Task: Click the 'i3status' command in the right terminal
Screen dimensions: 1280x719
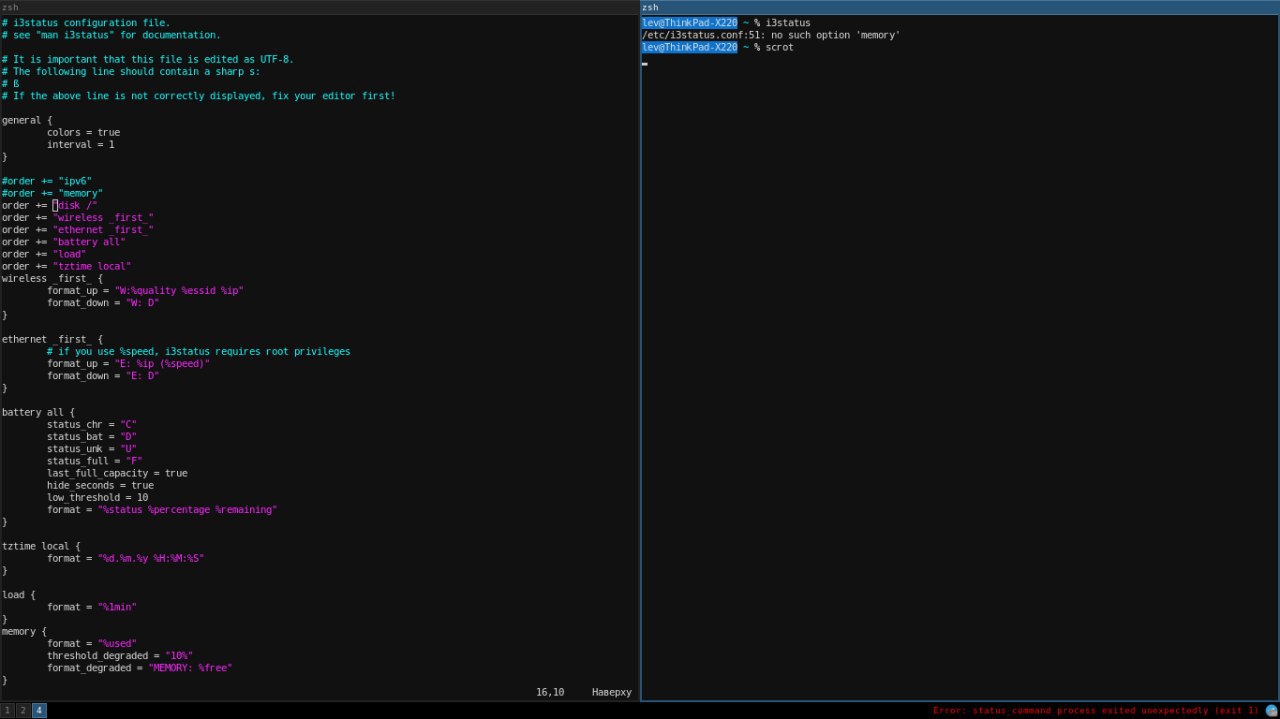Action: pos(788,23)
